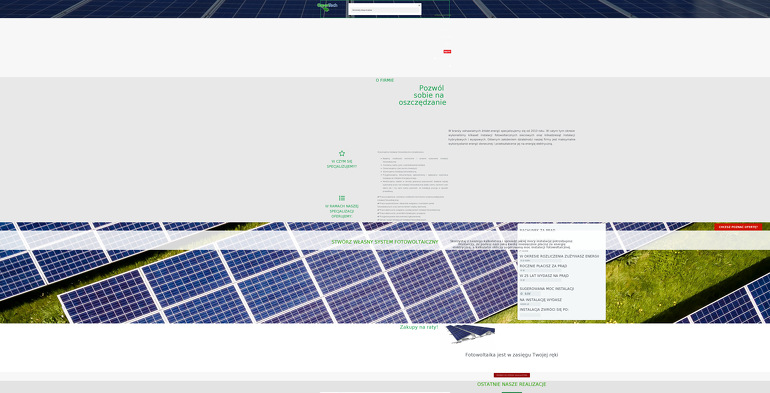770x393 pixels.
Task: Click the 'Ostatnie nasze realizacje' heading
Action: click(511, 384)
